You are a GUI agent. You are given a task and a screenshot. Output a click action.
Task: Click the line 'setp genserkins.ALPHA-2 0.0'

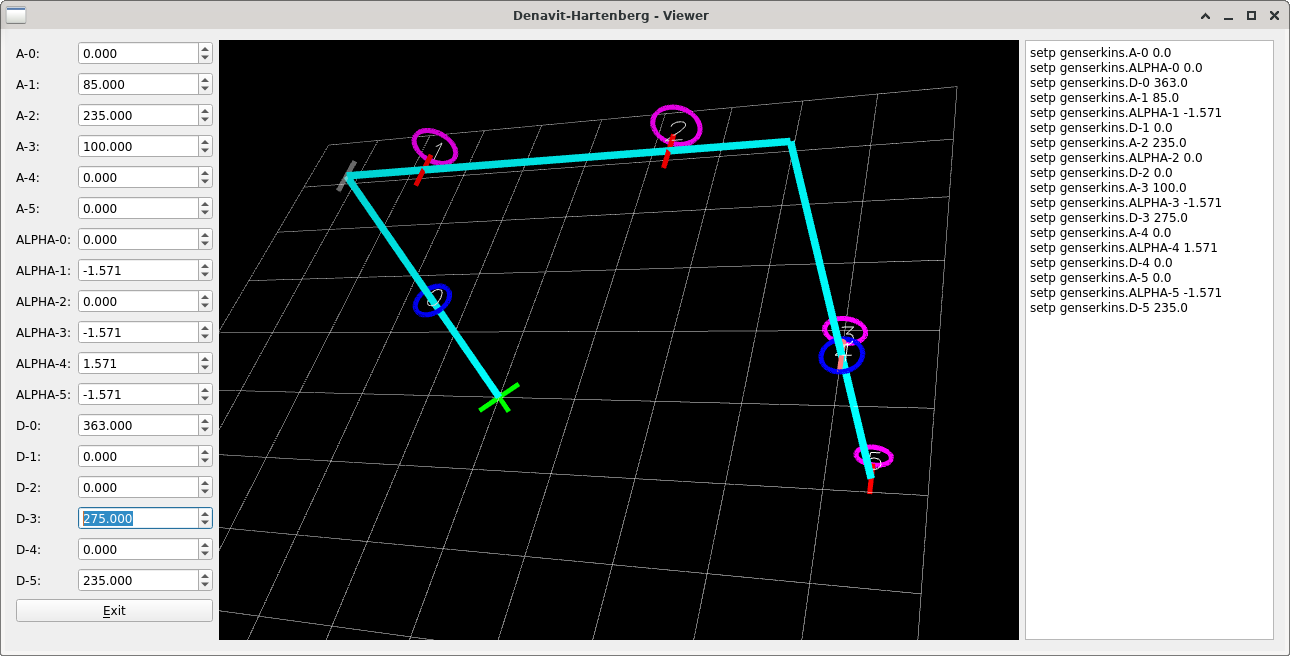(1116, 158)
